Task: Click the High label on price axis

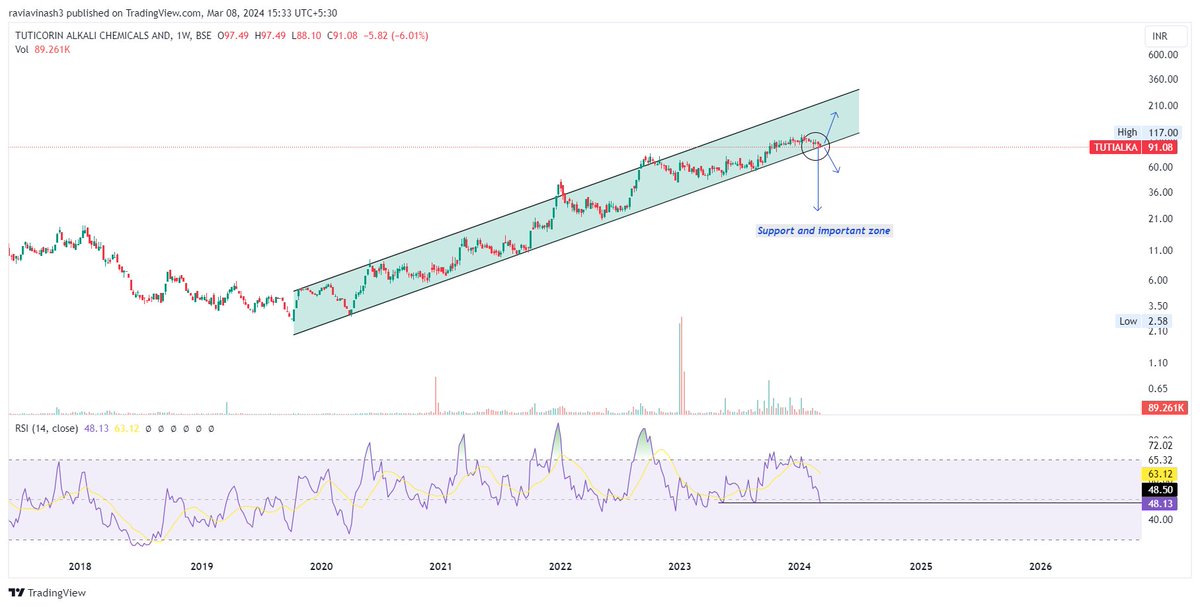Action: click(1127, 132)
